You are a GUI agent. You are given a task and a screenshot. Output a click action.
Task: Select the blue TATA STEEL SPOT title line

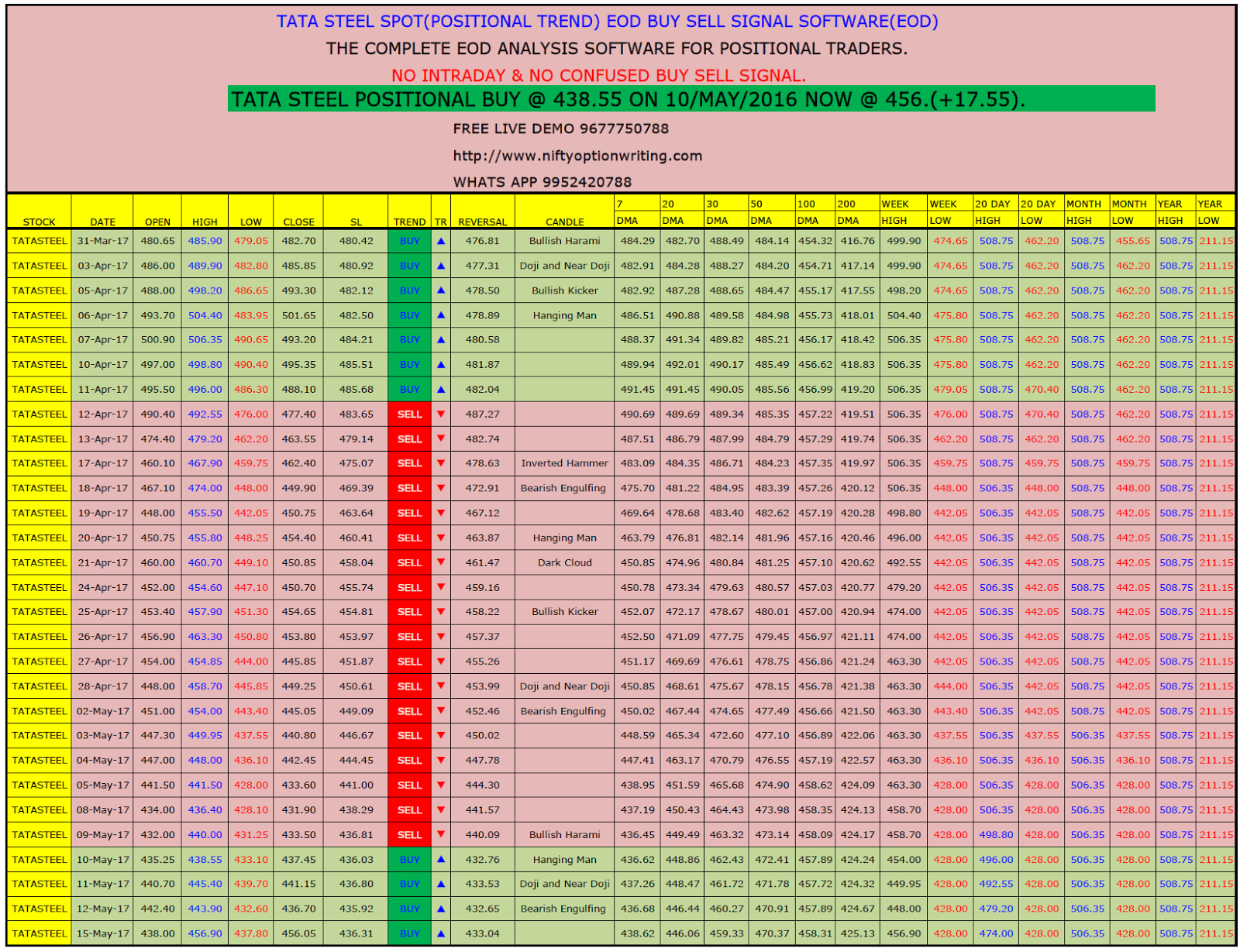pyautogui.click(x=608, y=22)
